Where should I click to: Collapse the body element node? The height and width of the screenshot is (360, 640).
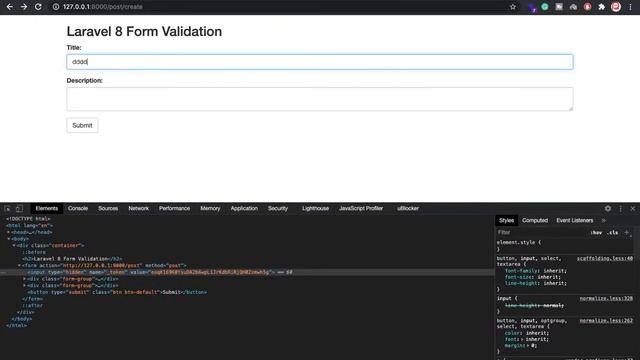coord(9,239)
